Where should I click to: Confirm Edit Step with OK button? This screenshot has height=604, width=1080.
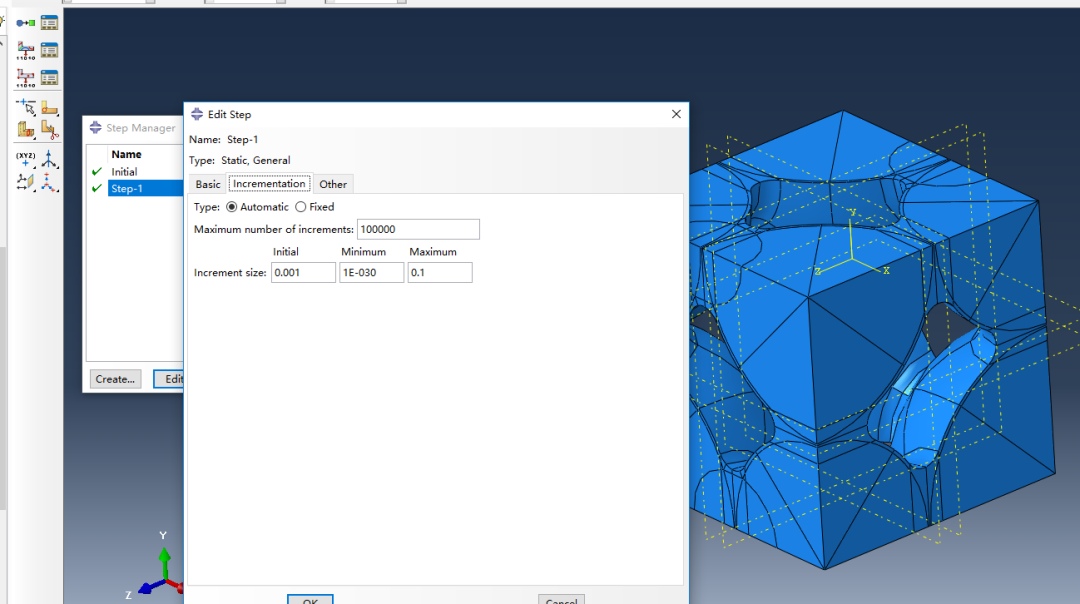coord(310,599)
